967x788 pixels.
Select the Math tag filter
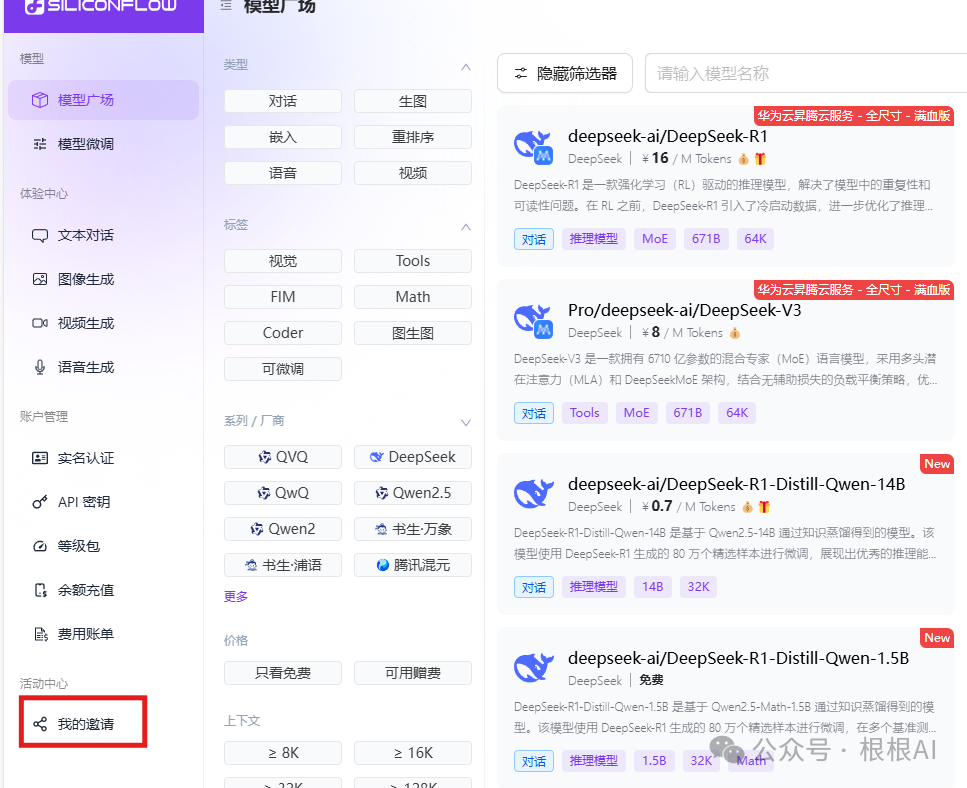pos(413,297)
